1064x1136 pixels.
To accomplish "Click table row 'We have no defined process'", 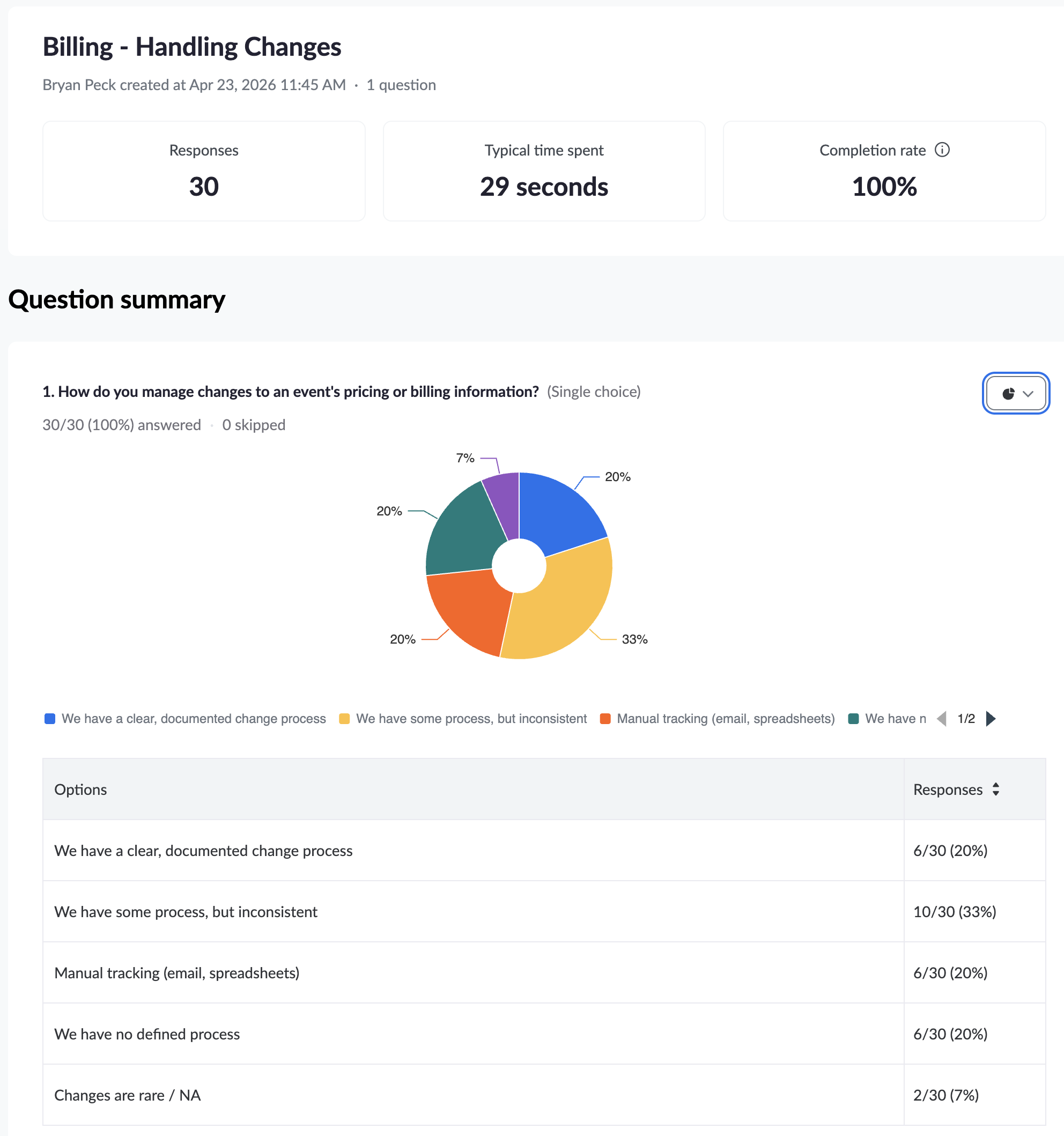I will pyautogui.click(x=544, y=1034).
